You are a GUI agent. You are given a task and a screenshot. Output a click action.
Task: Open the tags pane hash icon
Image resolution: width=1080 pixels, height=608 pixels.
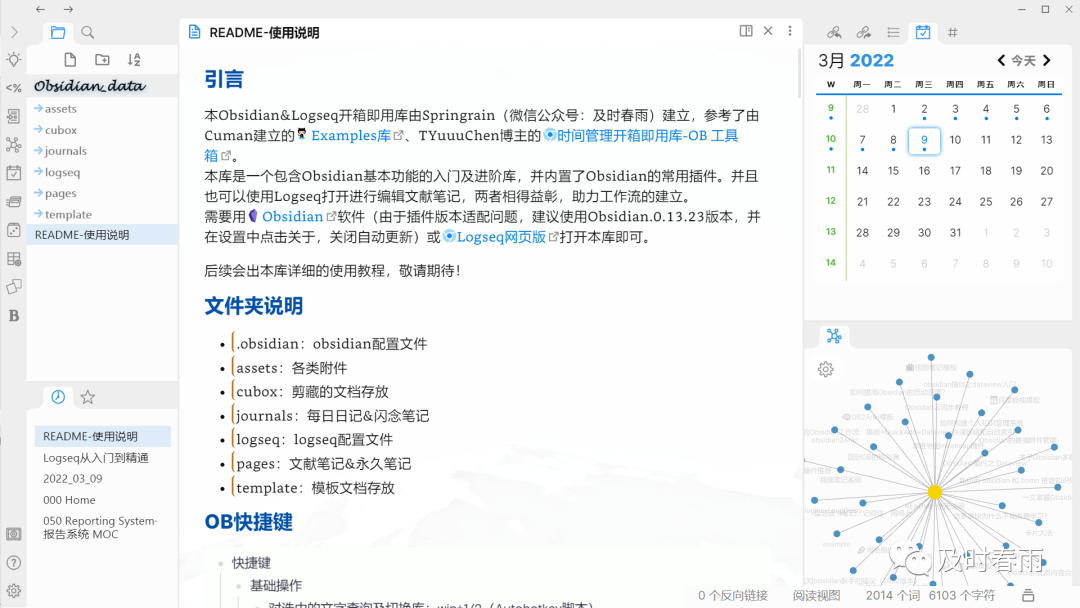953,32
